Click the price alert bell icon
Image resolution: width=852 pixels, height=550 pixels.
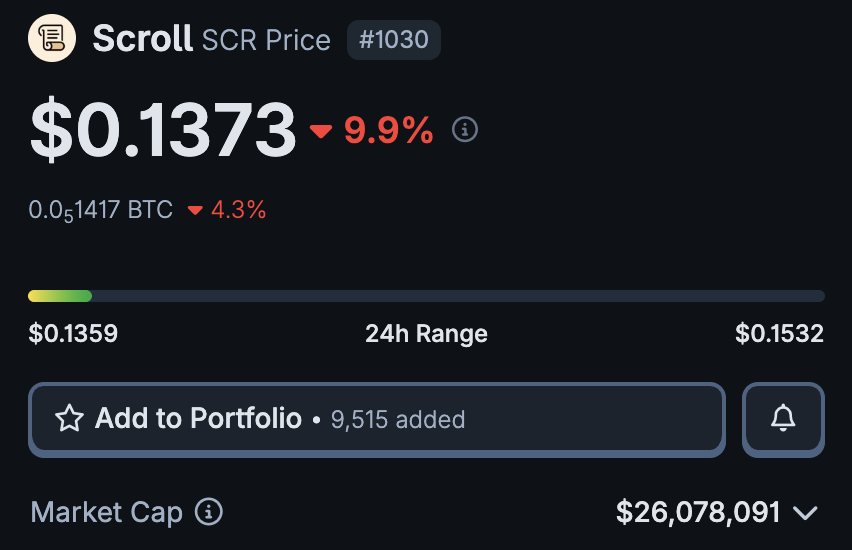[x=783, y=419]
